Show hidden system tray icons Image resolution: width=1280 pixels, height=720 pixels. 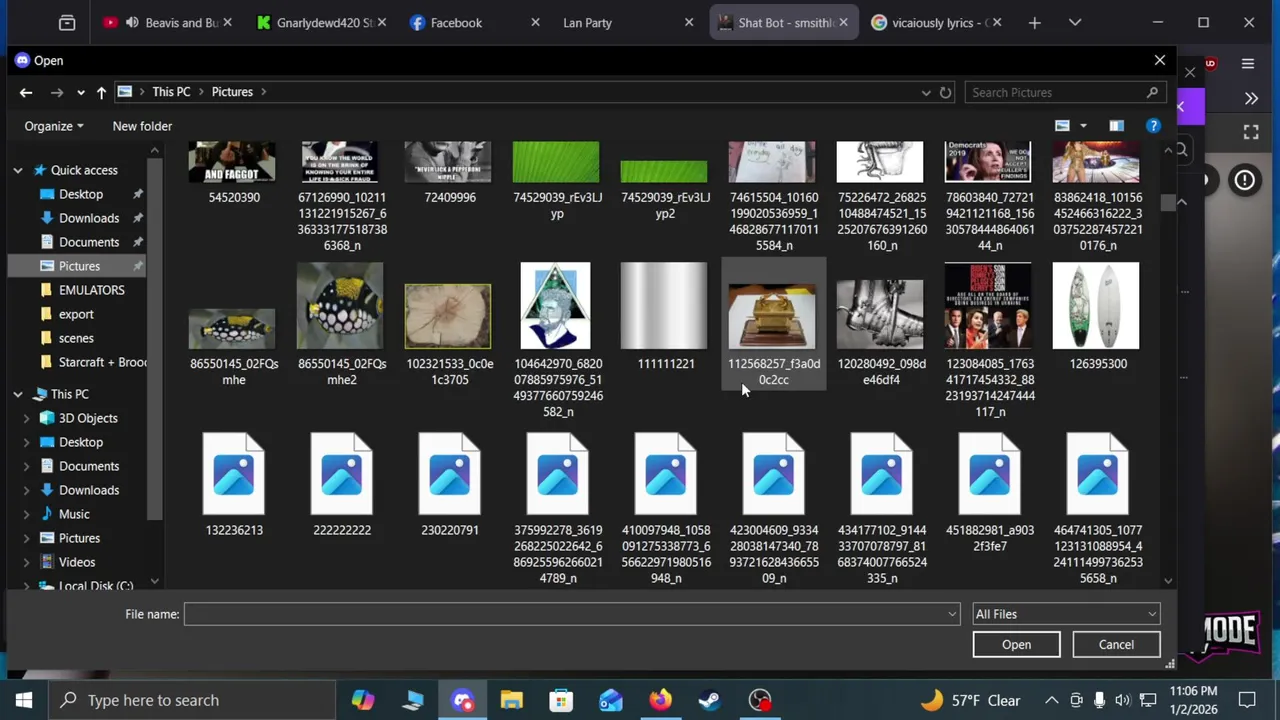[x=1051, y=700]
